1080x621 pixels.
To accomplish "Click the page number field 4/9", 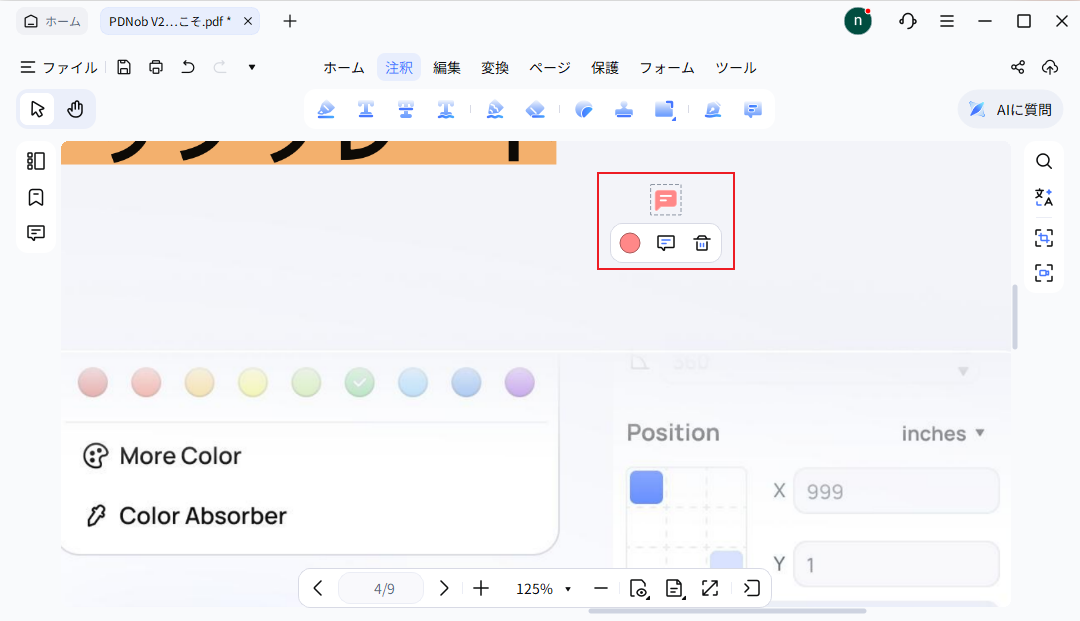I will coord(384,589).
